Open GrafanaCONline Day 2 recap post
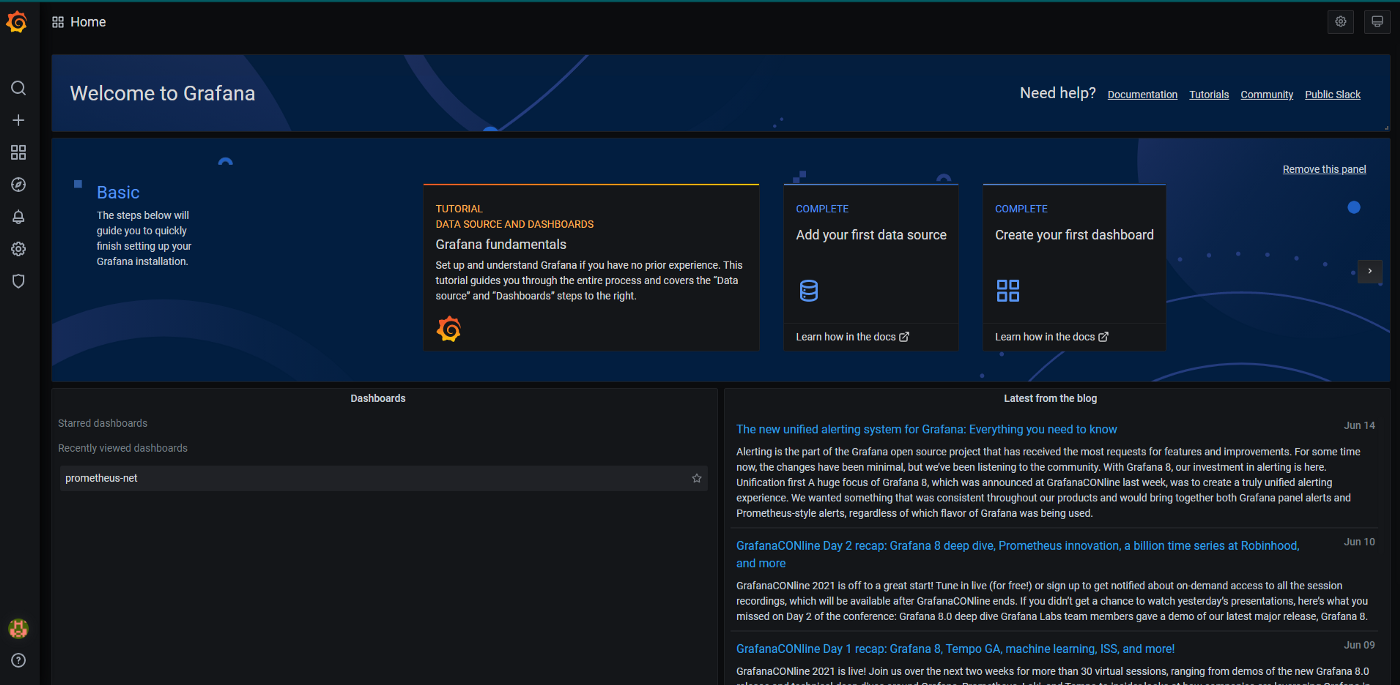Viewport: 1400px width, 685px height. point(1017,554)
